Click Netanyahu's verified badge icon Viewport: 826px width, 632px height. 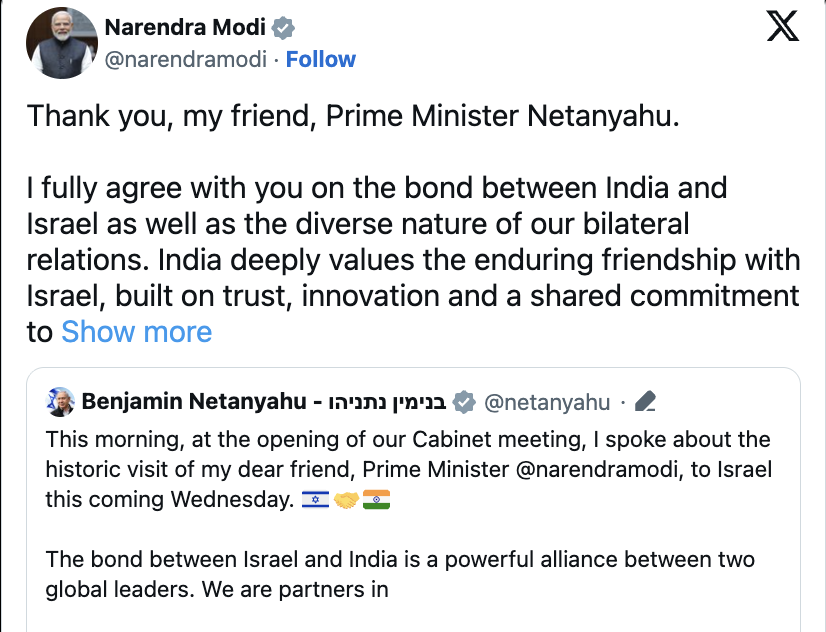464,402
